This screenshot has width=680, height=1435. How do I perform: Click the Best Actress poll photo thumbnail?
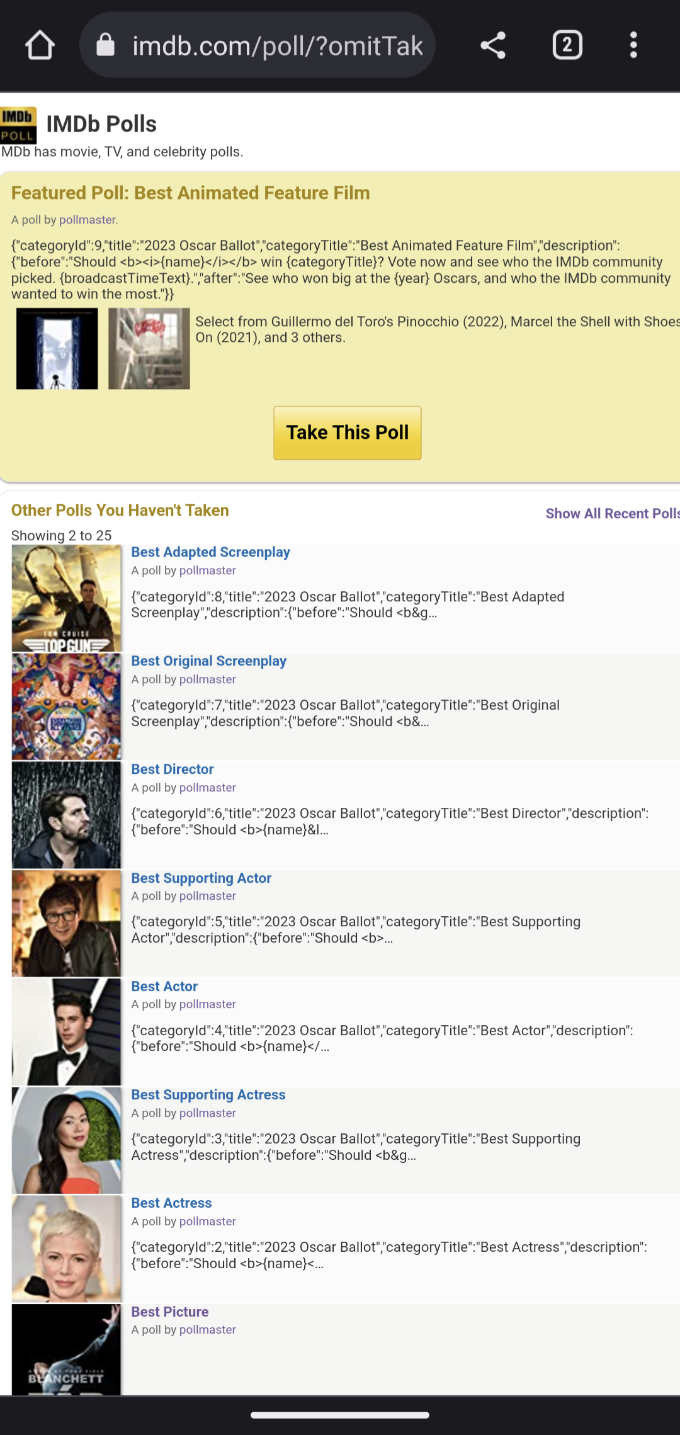(66, 1249)
